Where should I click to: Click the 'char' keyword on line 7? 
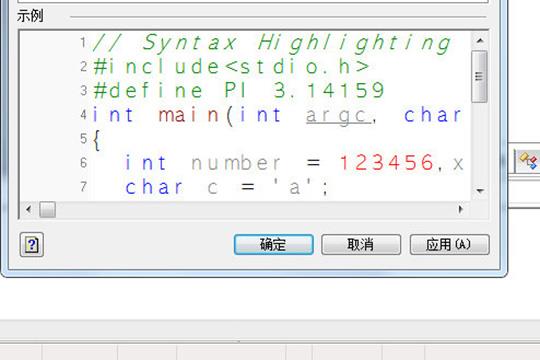154,187
